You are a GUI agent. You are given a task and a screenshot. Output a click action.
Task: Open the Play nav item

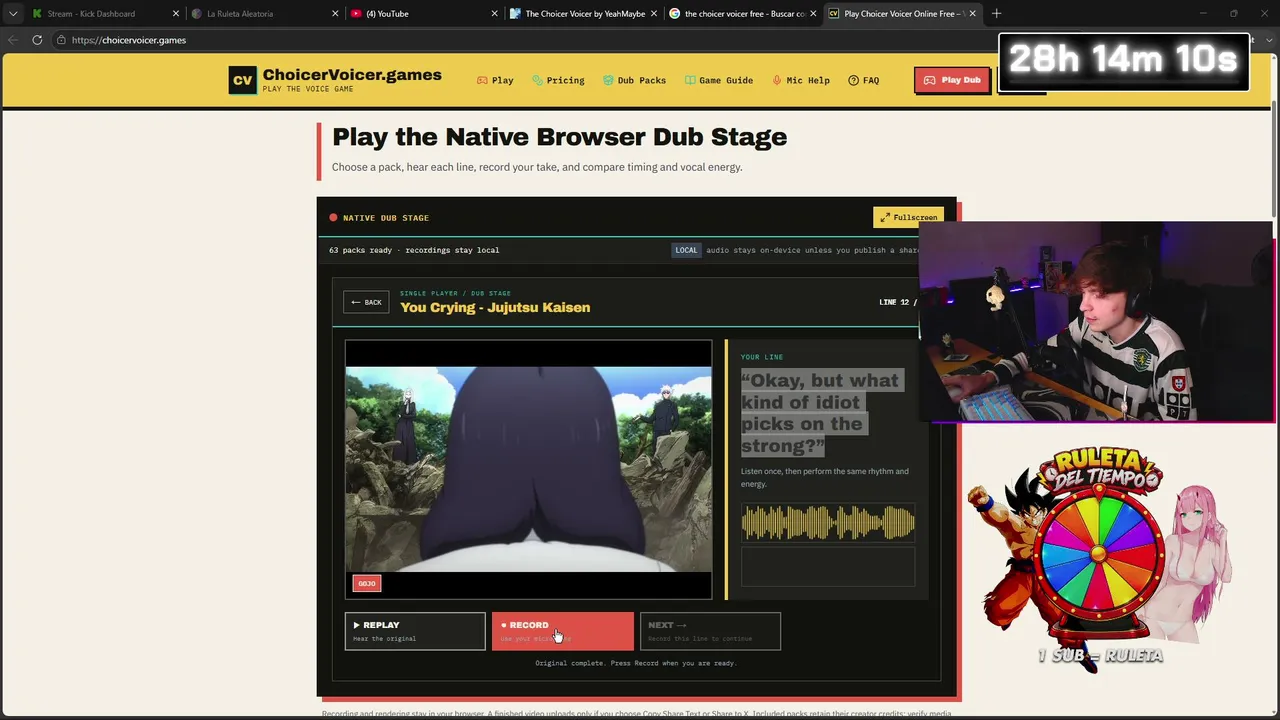pos(495,80)
